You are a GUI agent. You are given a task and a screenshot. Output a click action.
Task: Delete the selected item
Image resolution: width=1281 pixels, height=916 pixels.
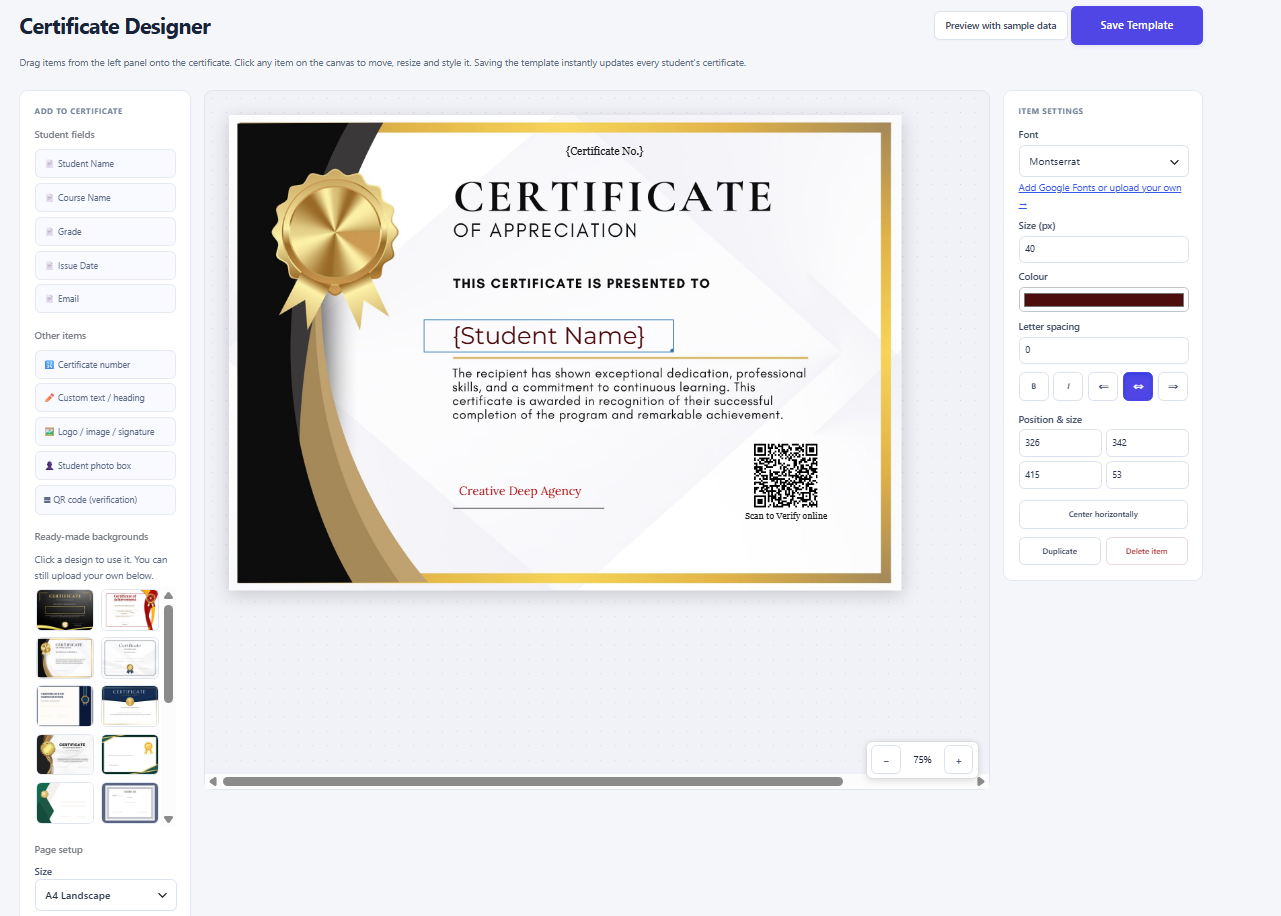tap(1146, 551)
